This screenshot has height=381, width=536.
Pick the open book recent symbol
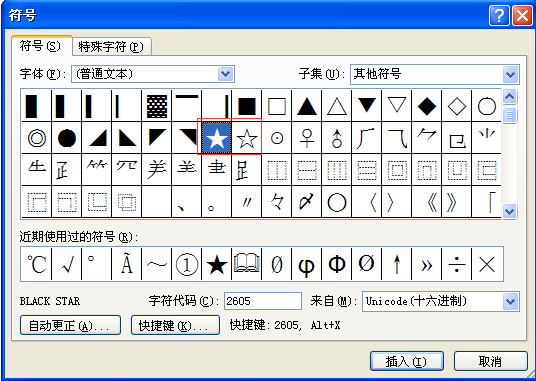coord(246,264)
